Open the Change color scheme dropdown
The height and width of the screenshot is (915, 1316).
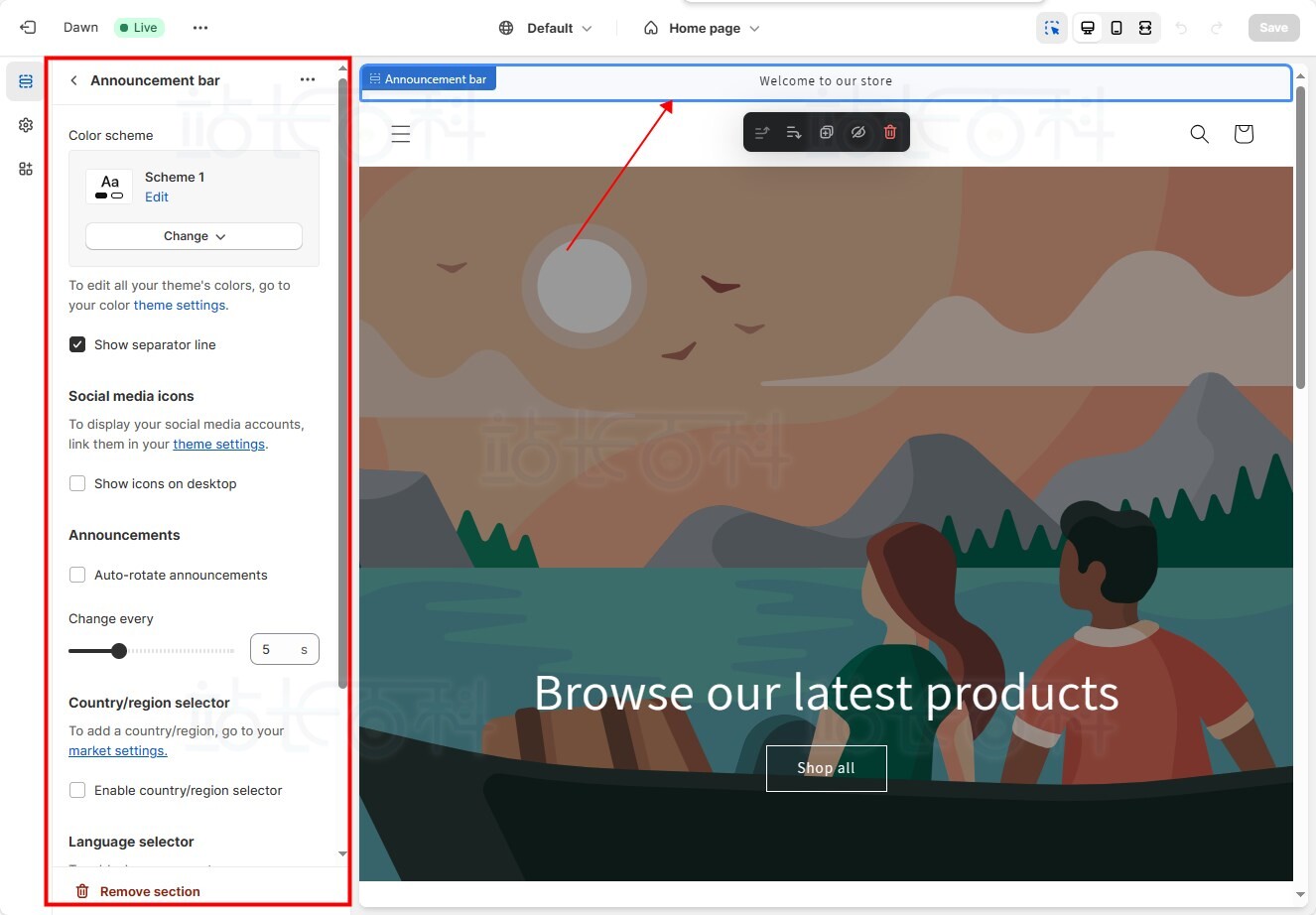click(194, 236)
